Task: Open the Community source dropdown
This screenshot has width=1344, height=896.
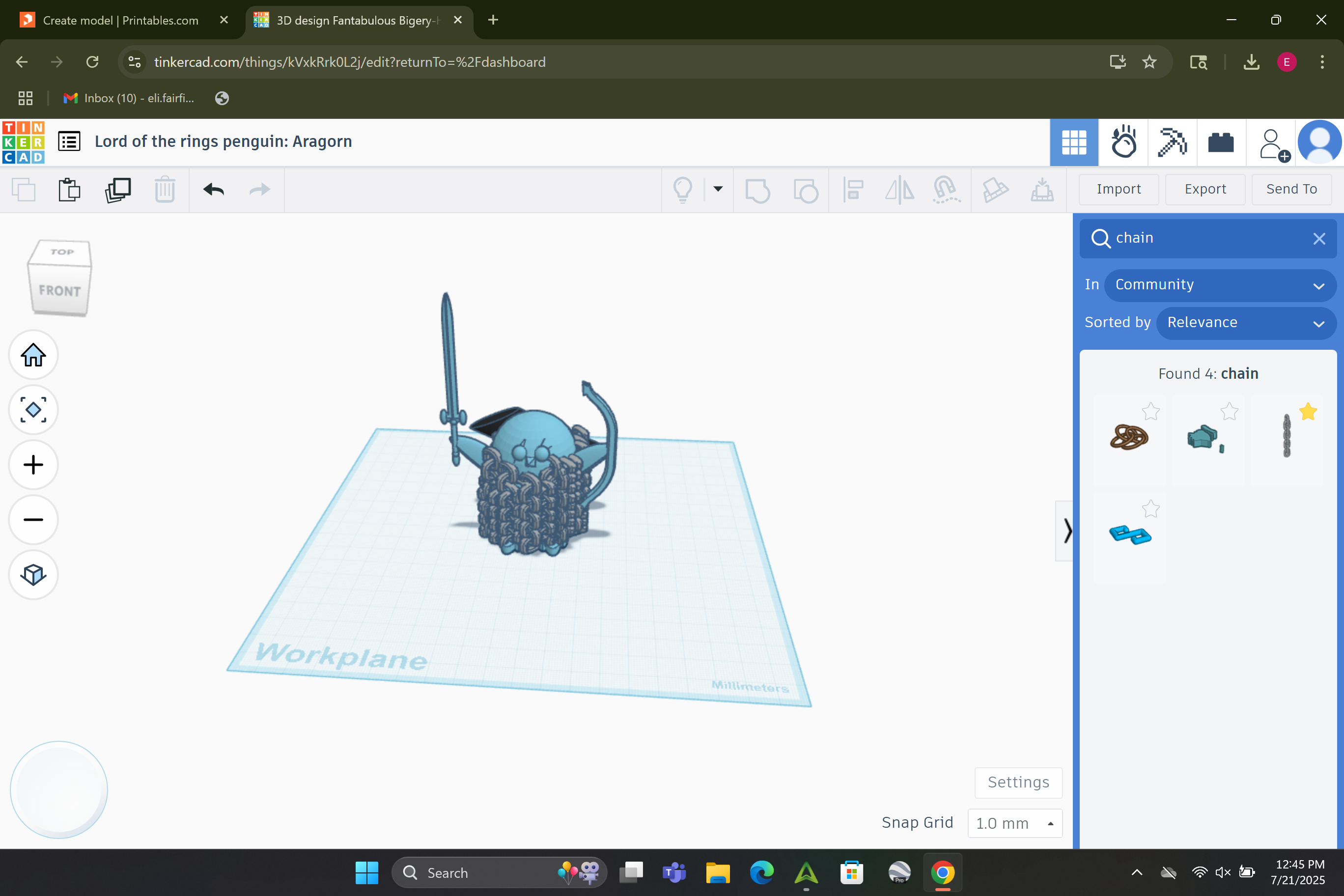Action: (x=1219, y=284)
